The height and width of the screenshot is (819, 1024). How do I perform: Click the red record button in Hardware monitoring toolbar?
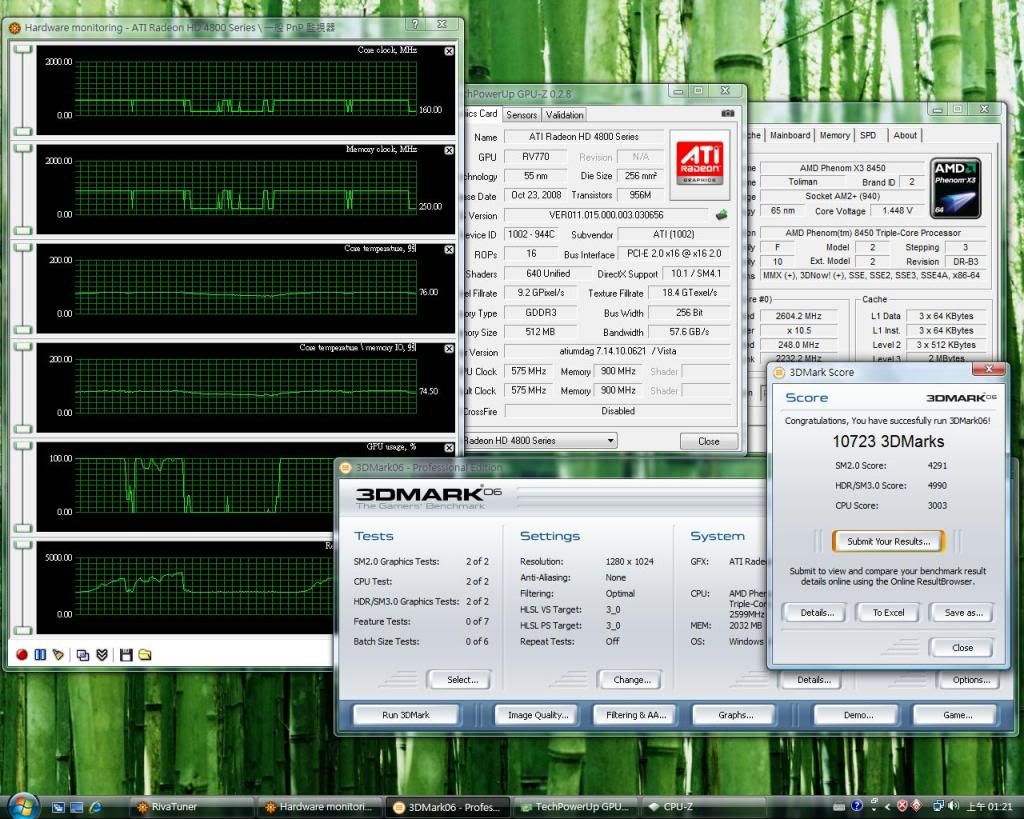point(22,654)
